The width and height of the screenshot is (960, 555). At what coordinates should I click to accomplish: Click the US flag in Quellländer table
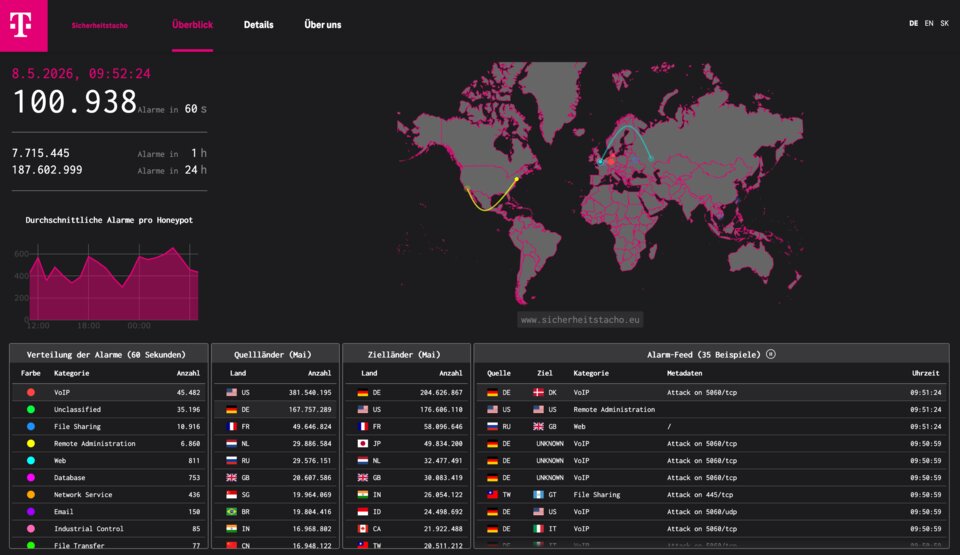click(x=231, y=392)
